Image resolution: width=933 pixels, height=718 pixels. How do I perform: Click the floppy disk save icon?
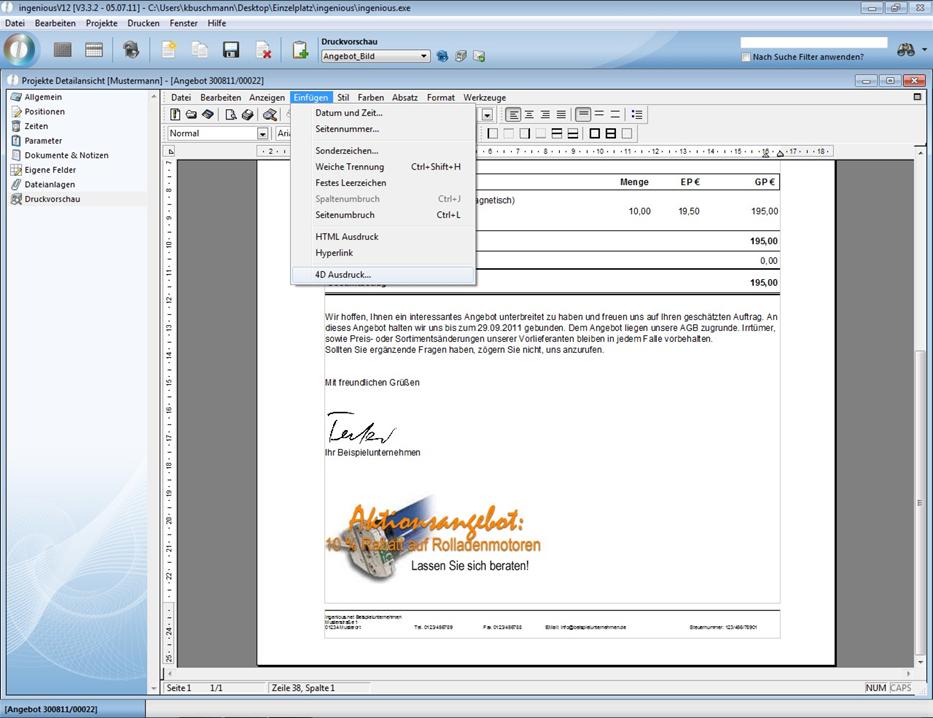[x=231, y=50]
